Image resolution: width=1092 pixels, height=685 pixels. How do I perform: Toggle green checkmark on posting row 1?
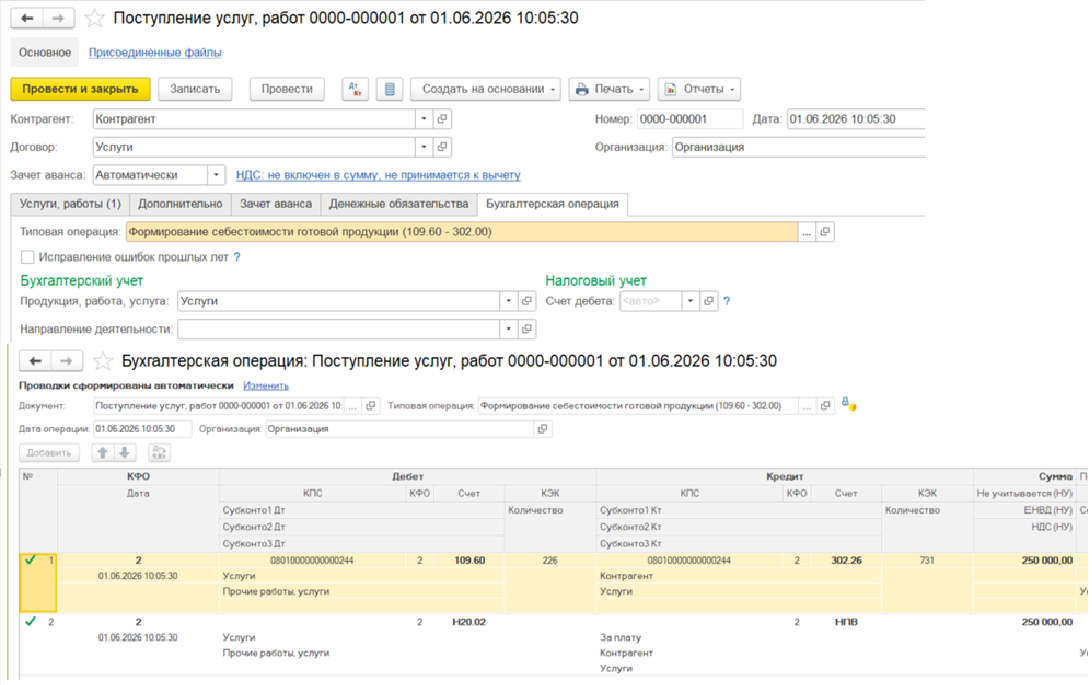(x=30, y=560)
